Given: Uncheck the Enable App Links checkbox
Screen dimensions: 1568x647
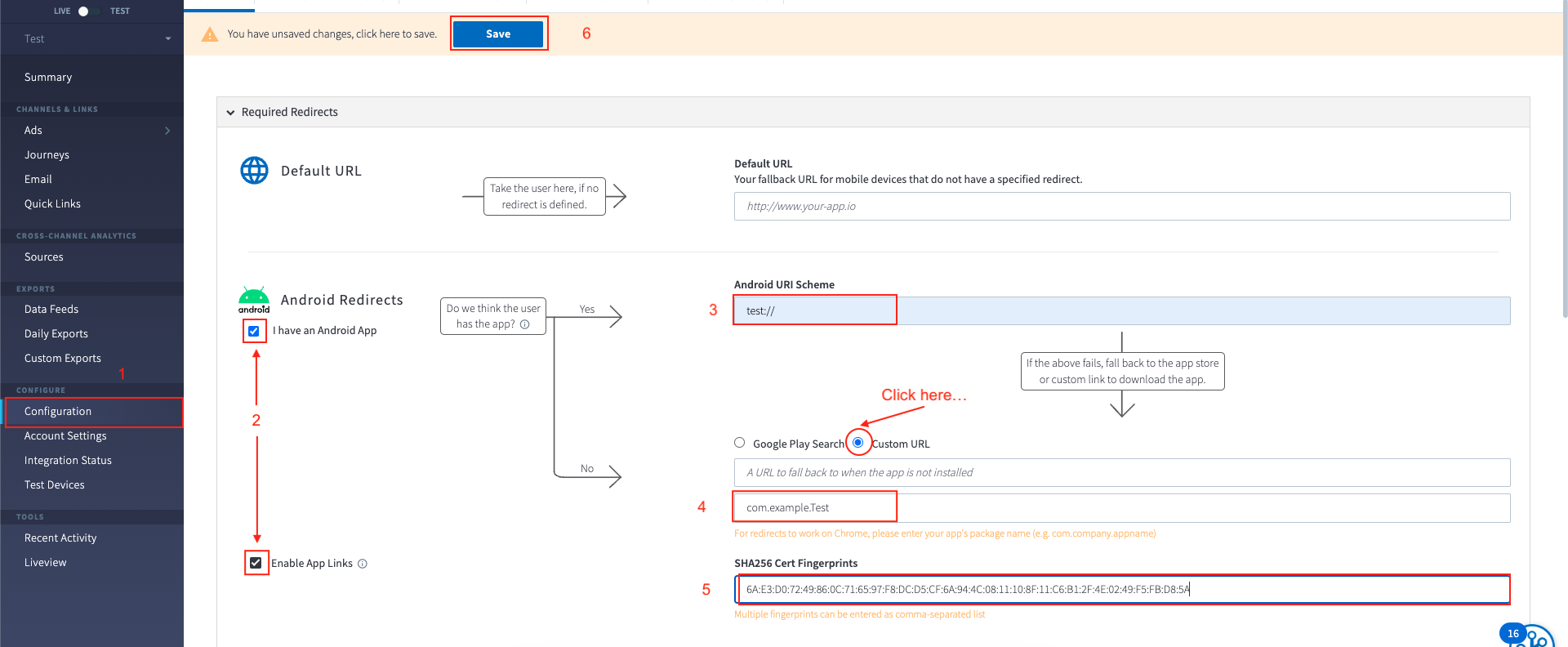Looking at the screenshot, I should click(256, 563).
